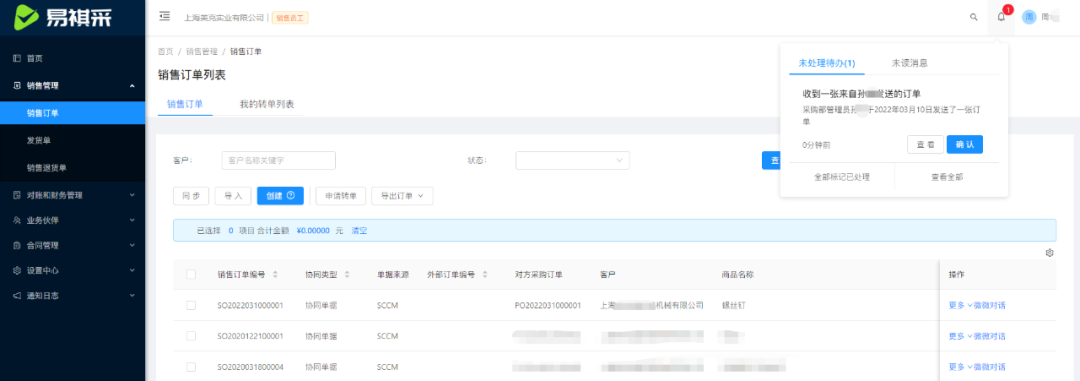Expand the 设置中心 menu

pyautogui.click(x=132, y=270)
